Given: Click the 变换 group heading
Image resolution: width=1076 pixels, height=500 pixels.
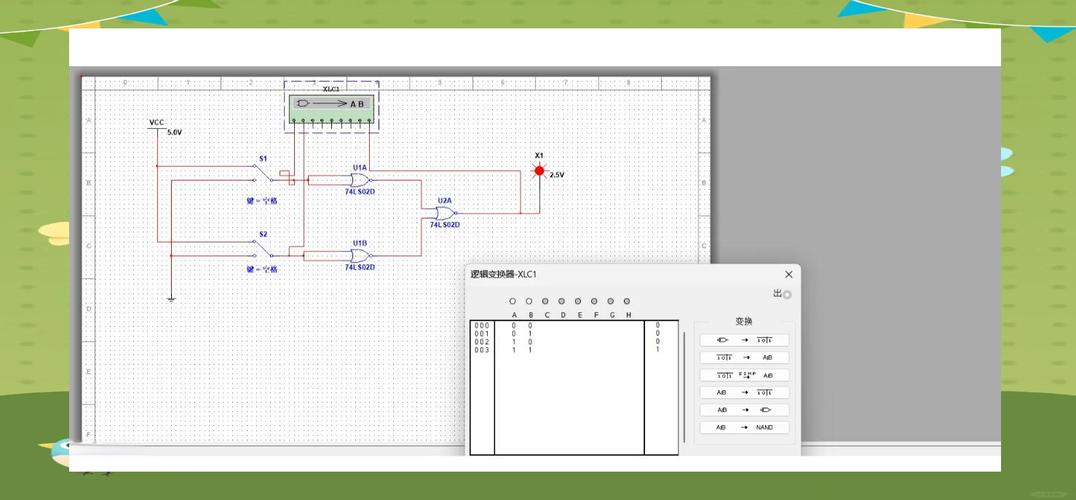Looking at the screenshot, I should coord(744,321).
